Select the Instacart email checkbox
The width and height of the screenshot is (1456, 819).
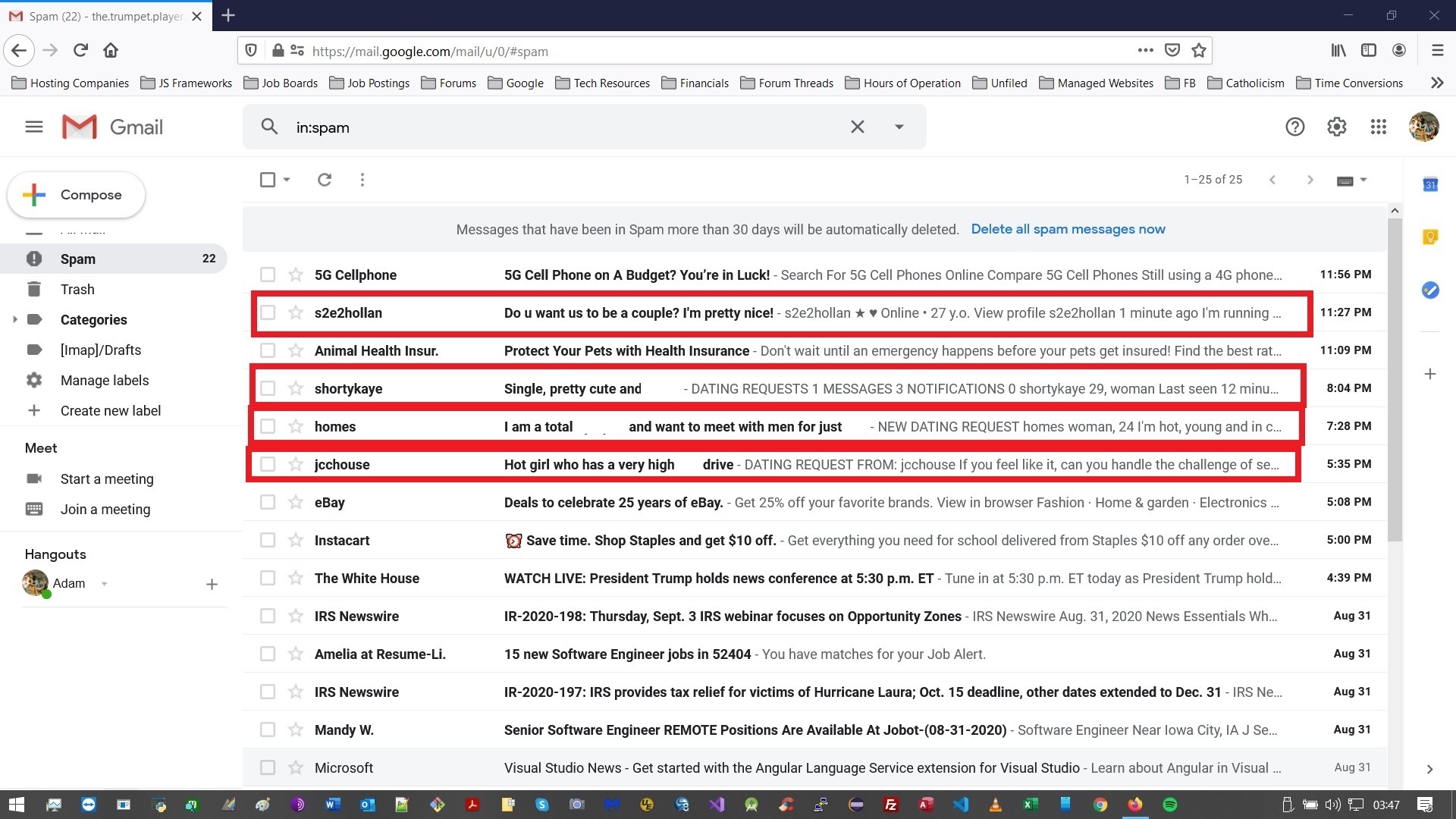(x=267, y=540)
